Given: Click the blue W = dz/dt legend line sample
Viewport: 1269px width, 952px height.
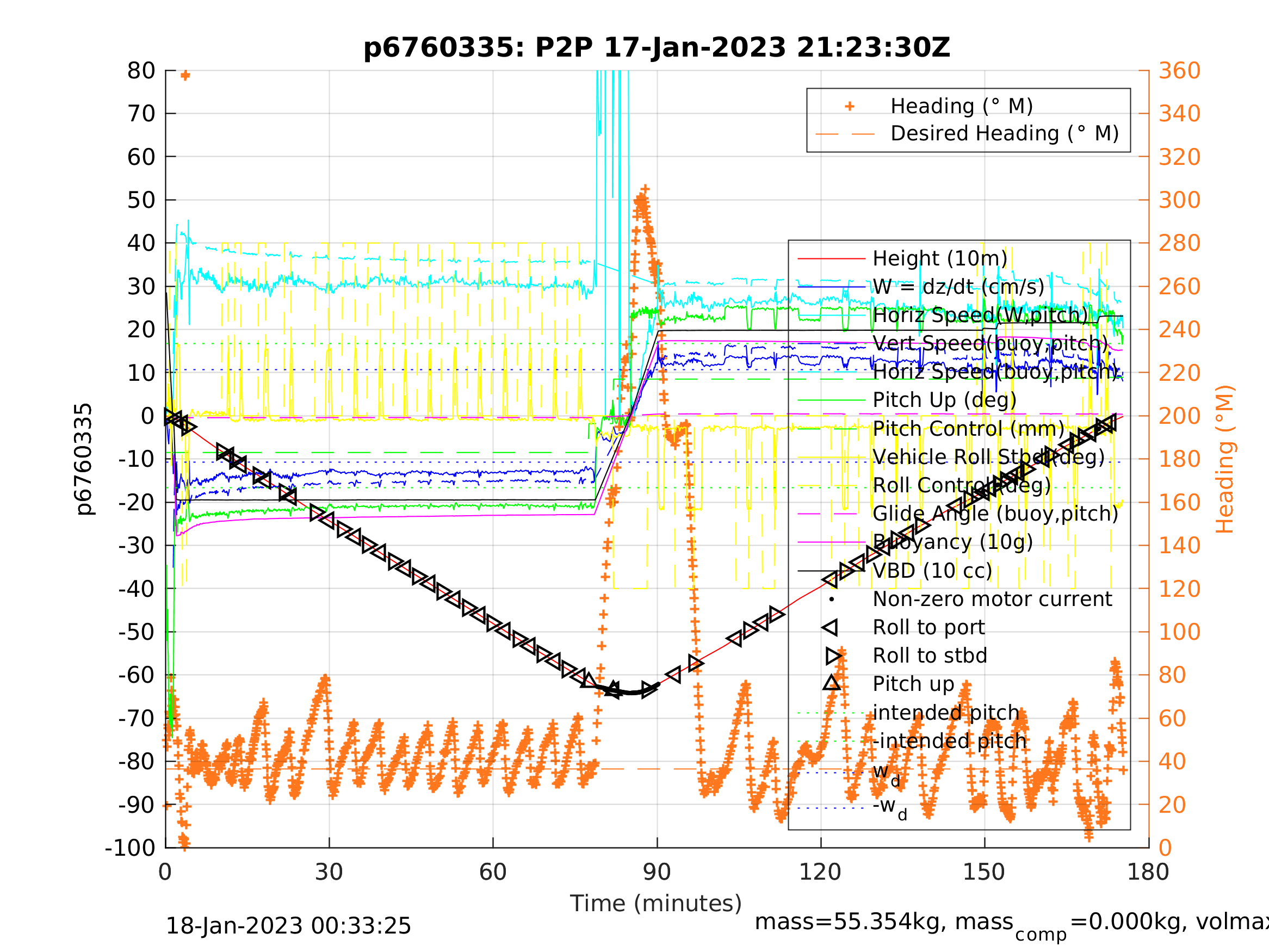Looking at the screenshot, I should tap(831, 287).
